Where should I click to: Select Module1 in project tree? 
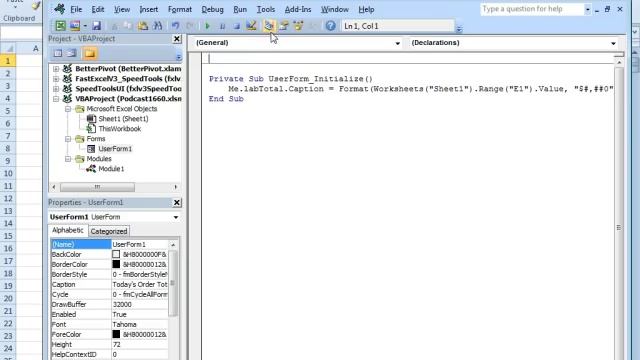111,169
